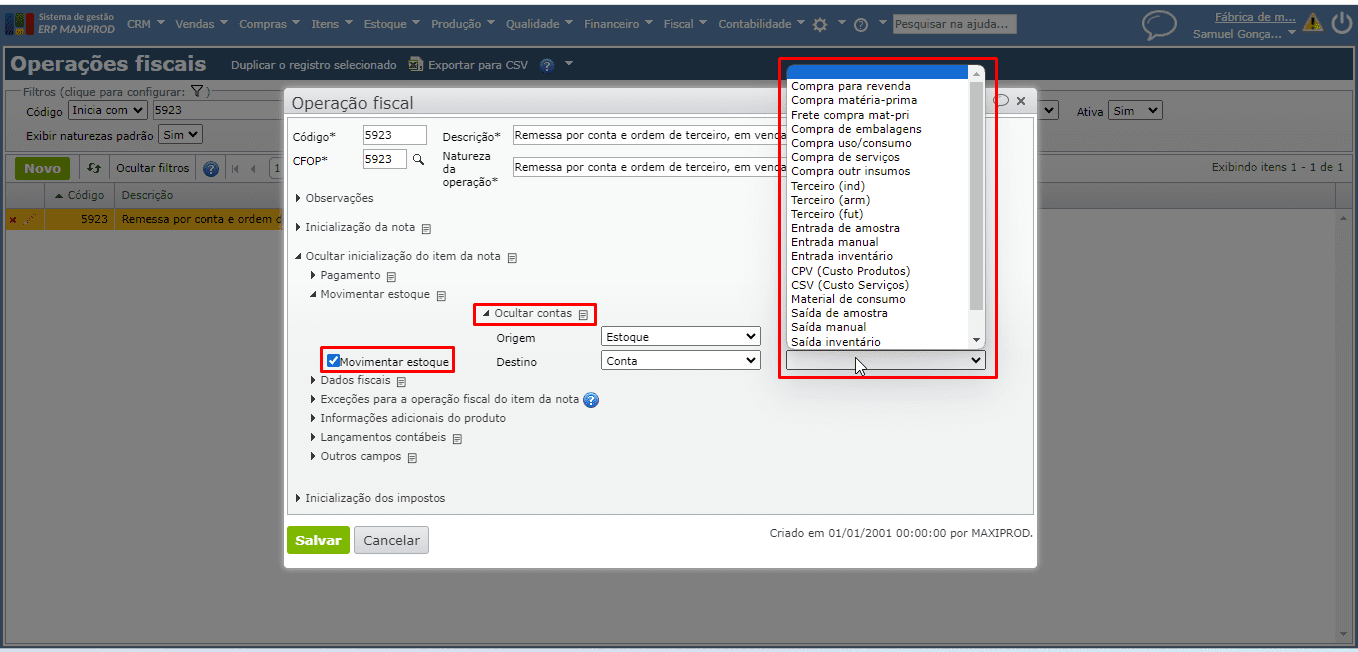Click the Salvar button
The width and height of the screenshot is (1358, 652).
[318, 540]
